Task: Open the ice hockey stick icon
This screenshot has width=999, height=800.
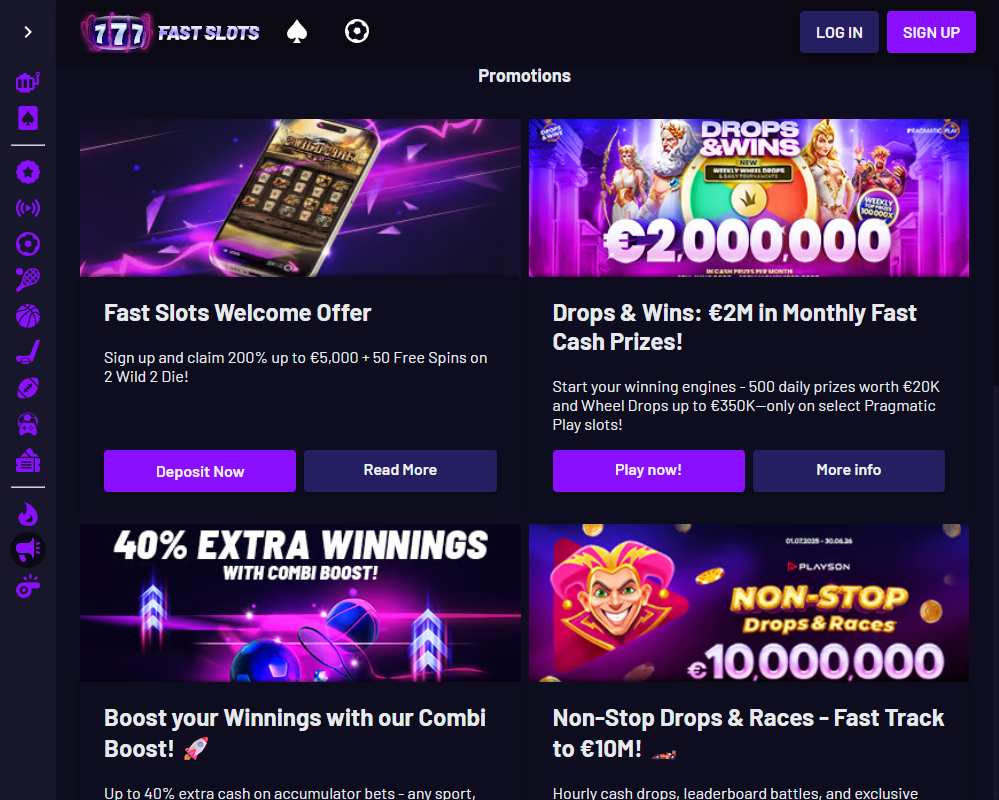Action: (27, 352)
